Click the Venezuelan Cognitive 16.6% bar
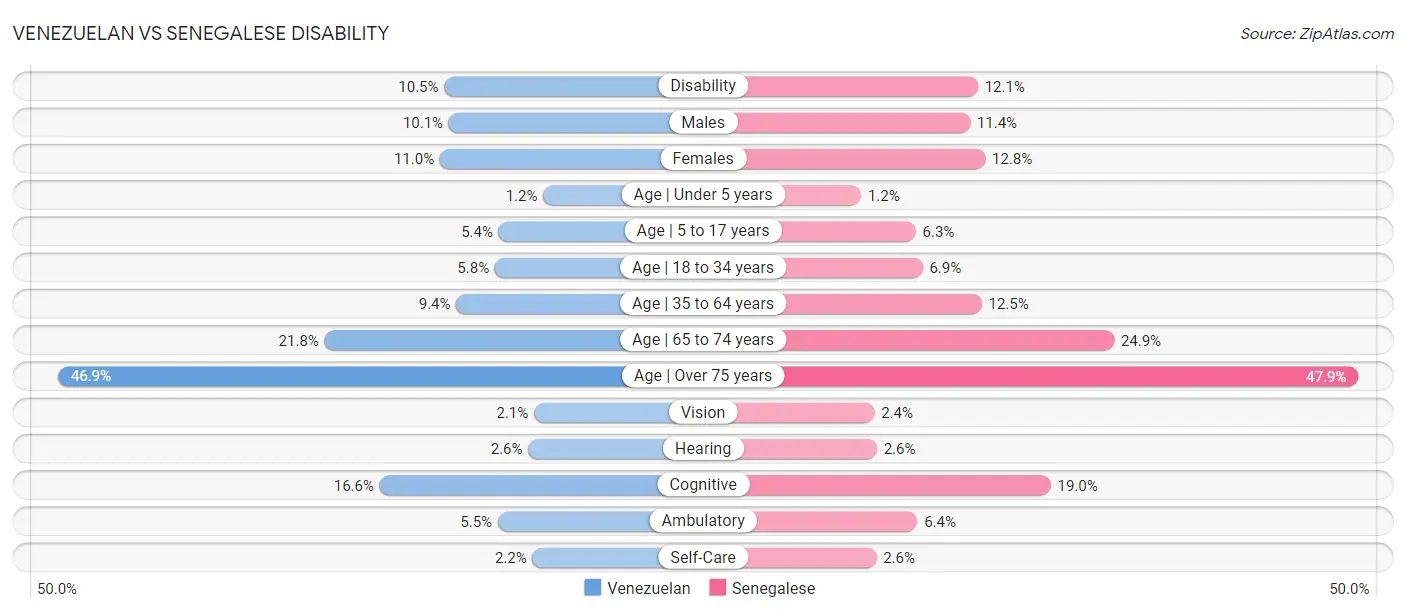 coord(518,485)
